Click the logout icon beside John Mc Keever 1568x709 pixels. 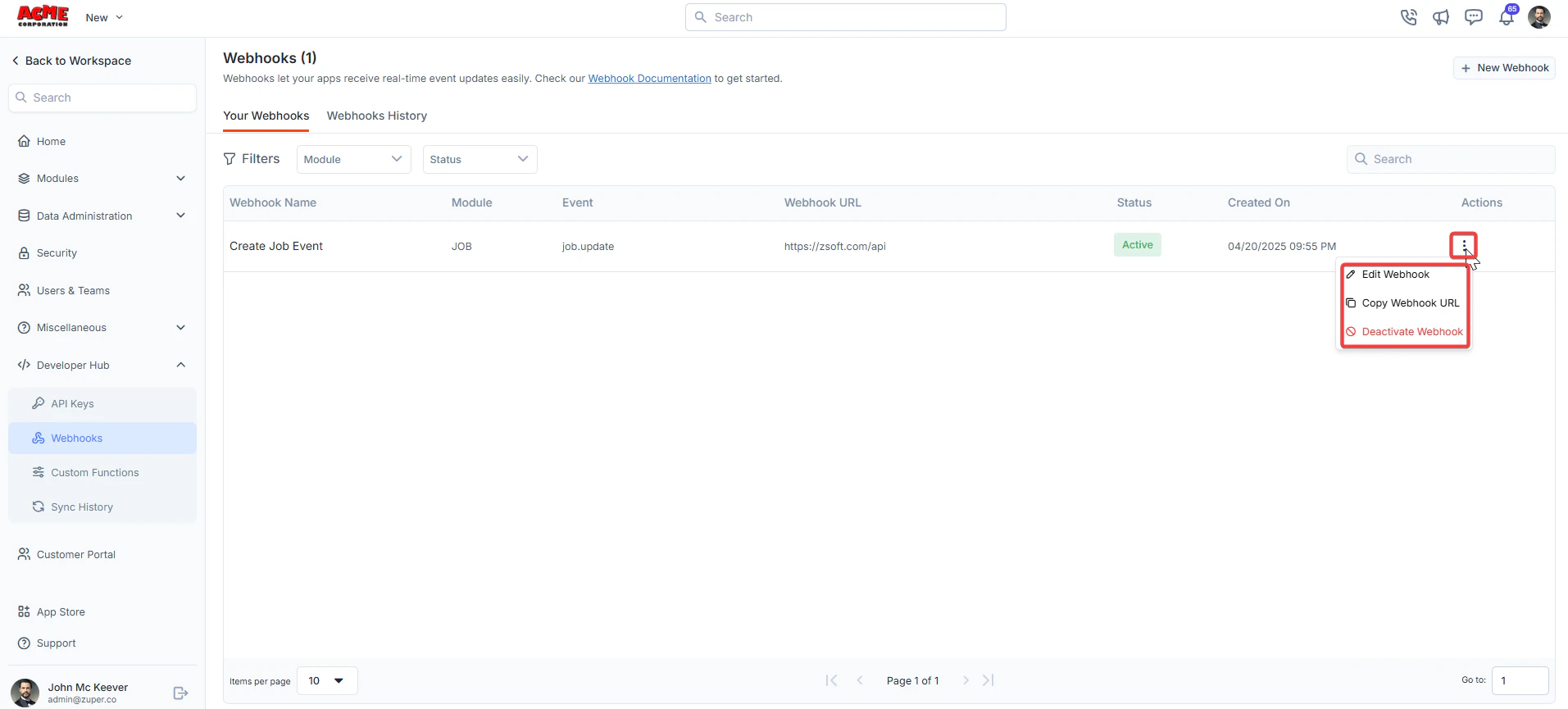pyautogui.click(x=181, y=693)
